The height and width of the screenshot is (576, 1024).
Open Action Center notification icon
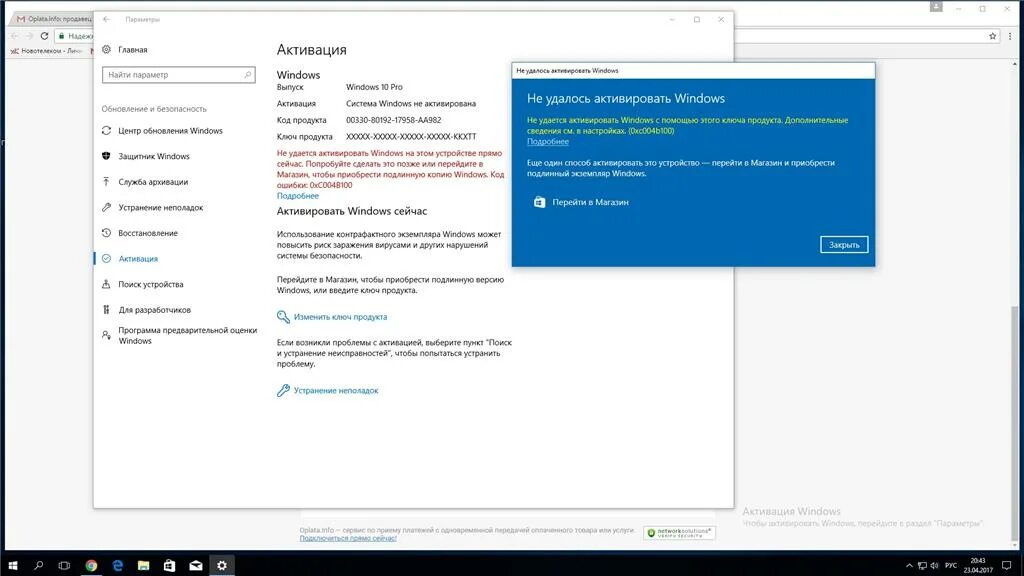click(x=1006, y=566)
